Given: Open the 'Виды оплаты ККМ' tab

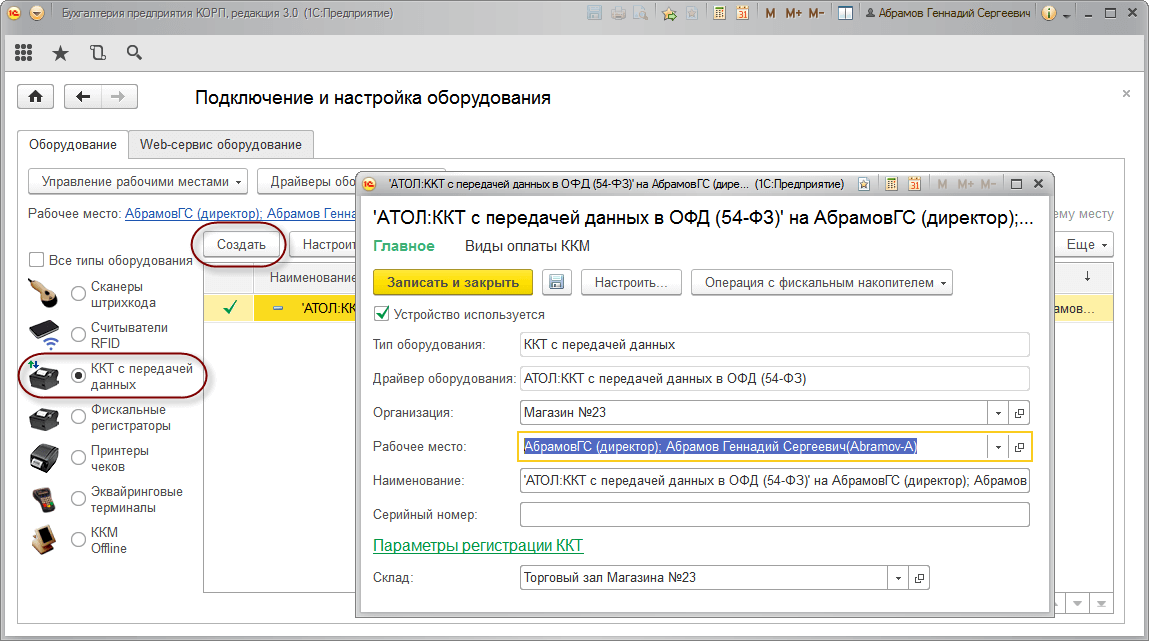Looking at the screenshot, I should pos(527,246).
